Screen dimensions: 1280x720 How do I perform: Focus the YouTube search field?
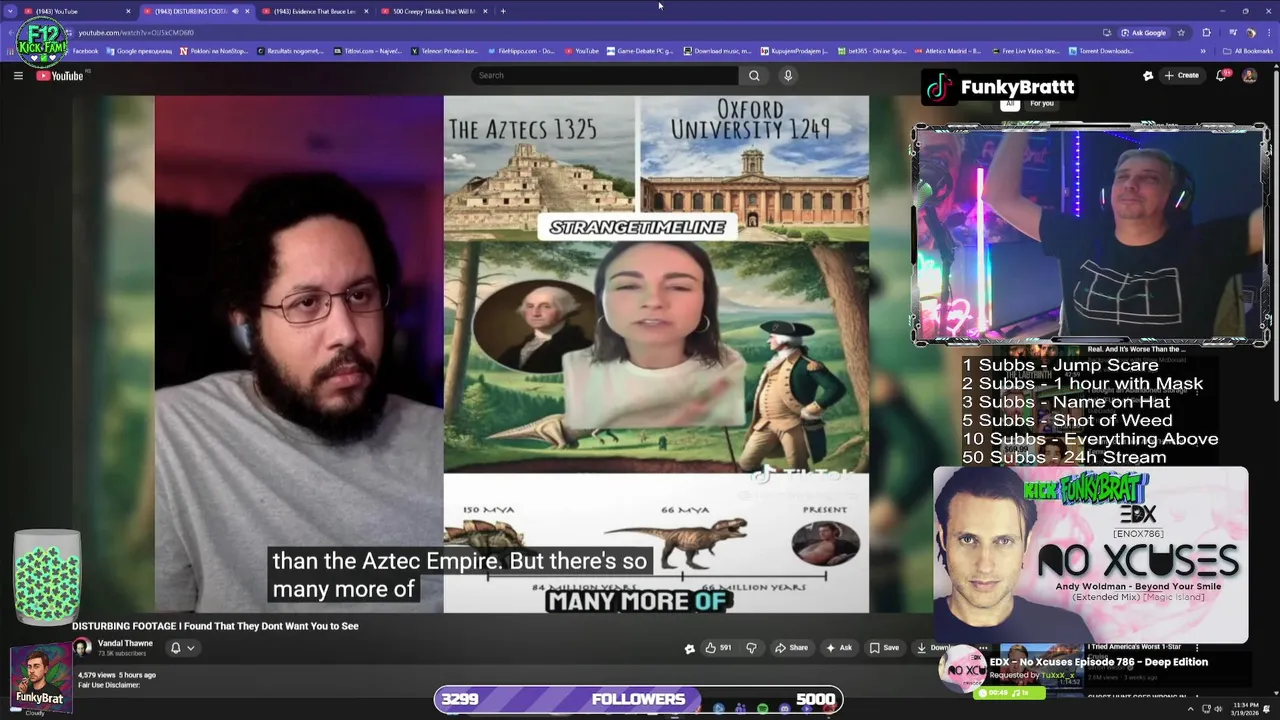pyautogui.click(x=605, y=75)
